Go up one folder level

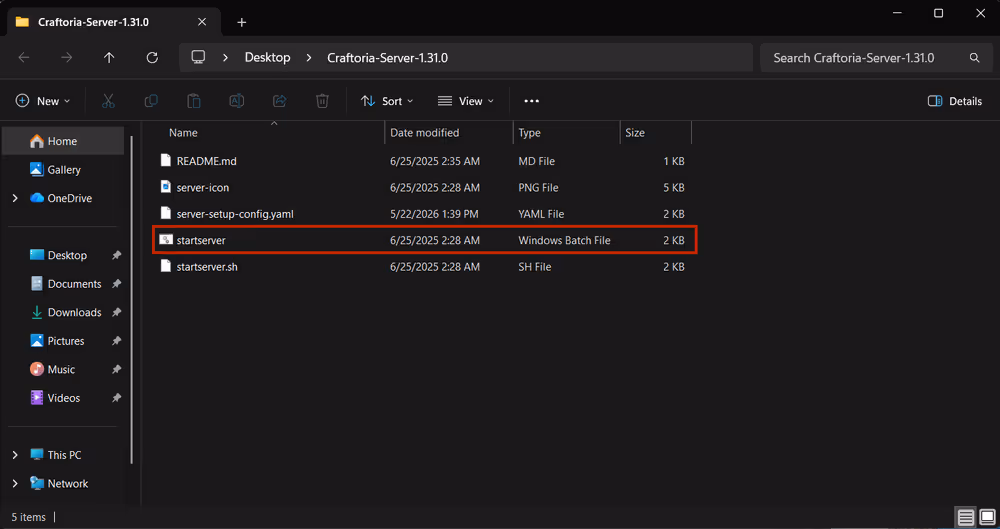click(x=109, y=57)
